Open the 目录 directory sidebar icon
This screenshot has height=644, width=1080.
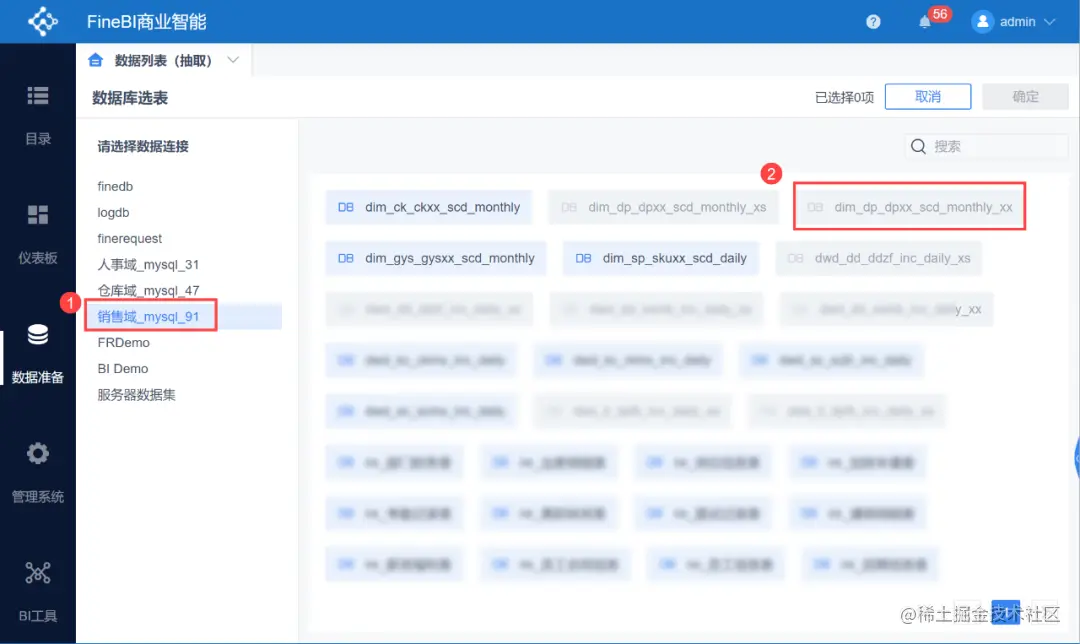click(x=38, y=96)
